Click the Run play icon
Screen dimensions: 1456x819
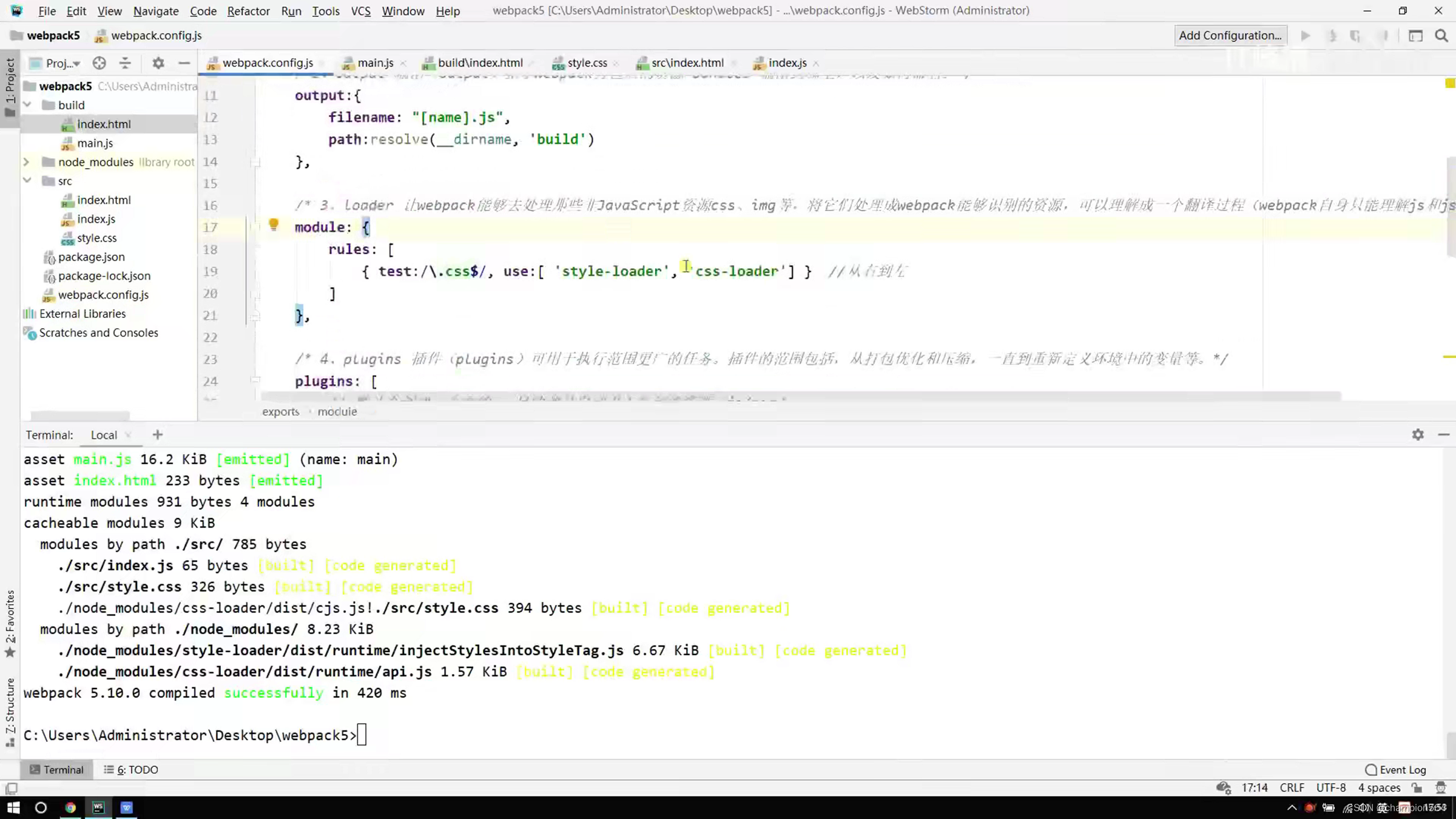(x=1306, y=36)
